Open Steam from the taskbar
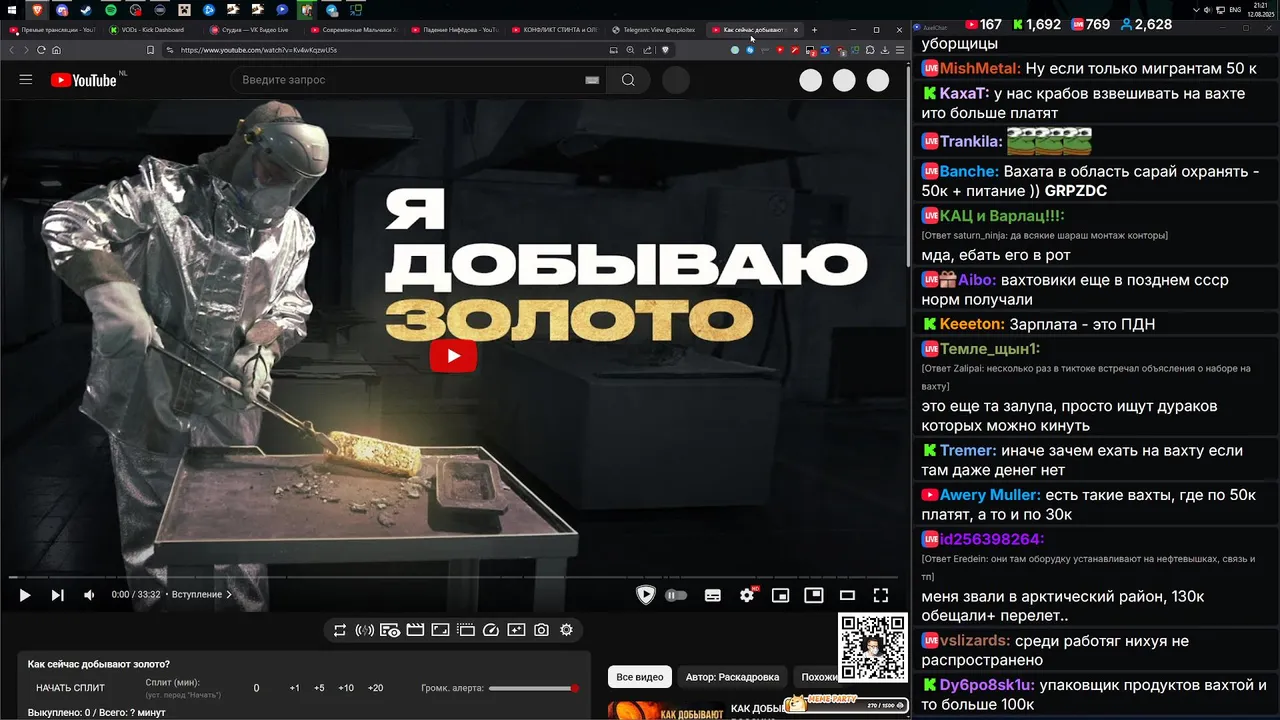 coord(86,10)
